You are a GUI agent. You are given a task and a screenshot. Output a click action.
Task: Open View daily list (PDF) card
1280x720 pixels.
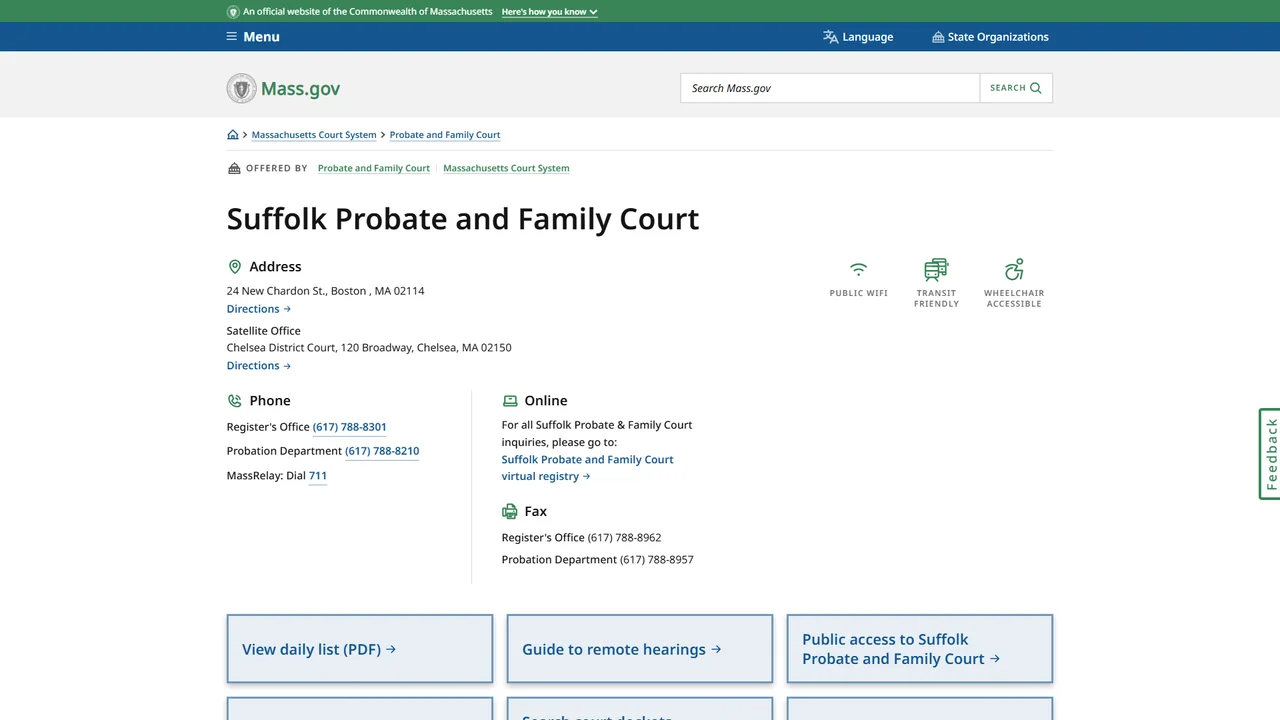360,649
